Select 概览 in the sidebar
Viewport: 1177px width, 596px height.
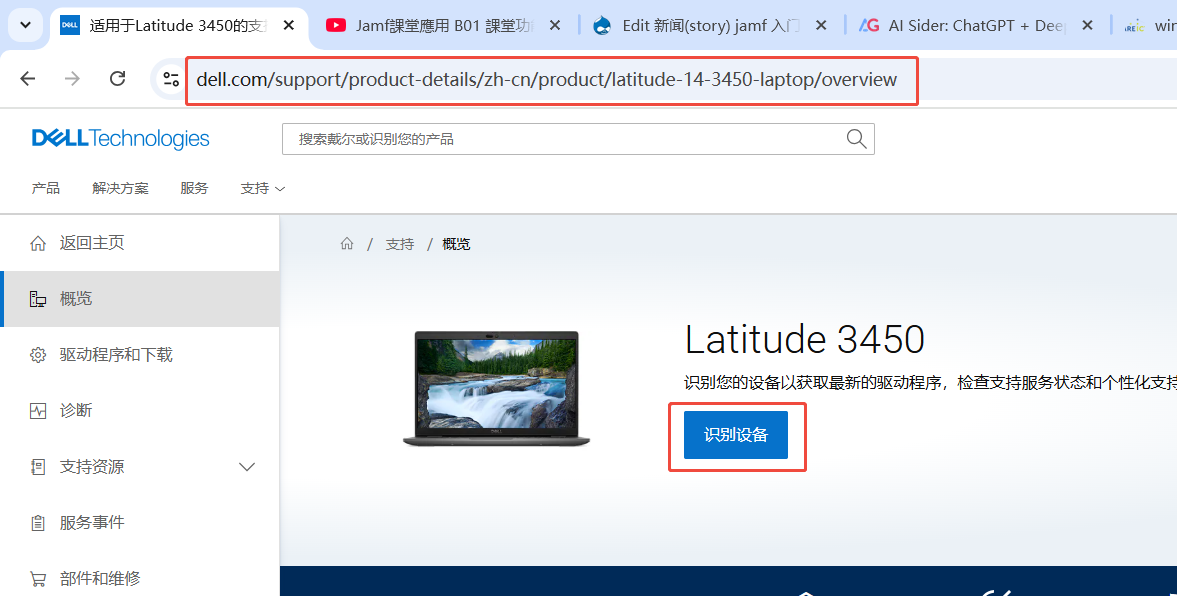(140, 299)
